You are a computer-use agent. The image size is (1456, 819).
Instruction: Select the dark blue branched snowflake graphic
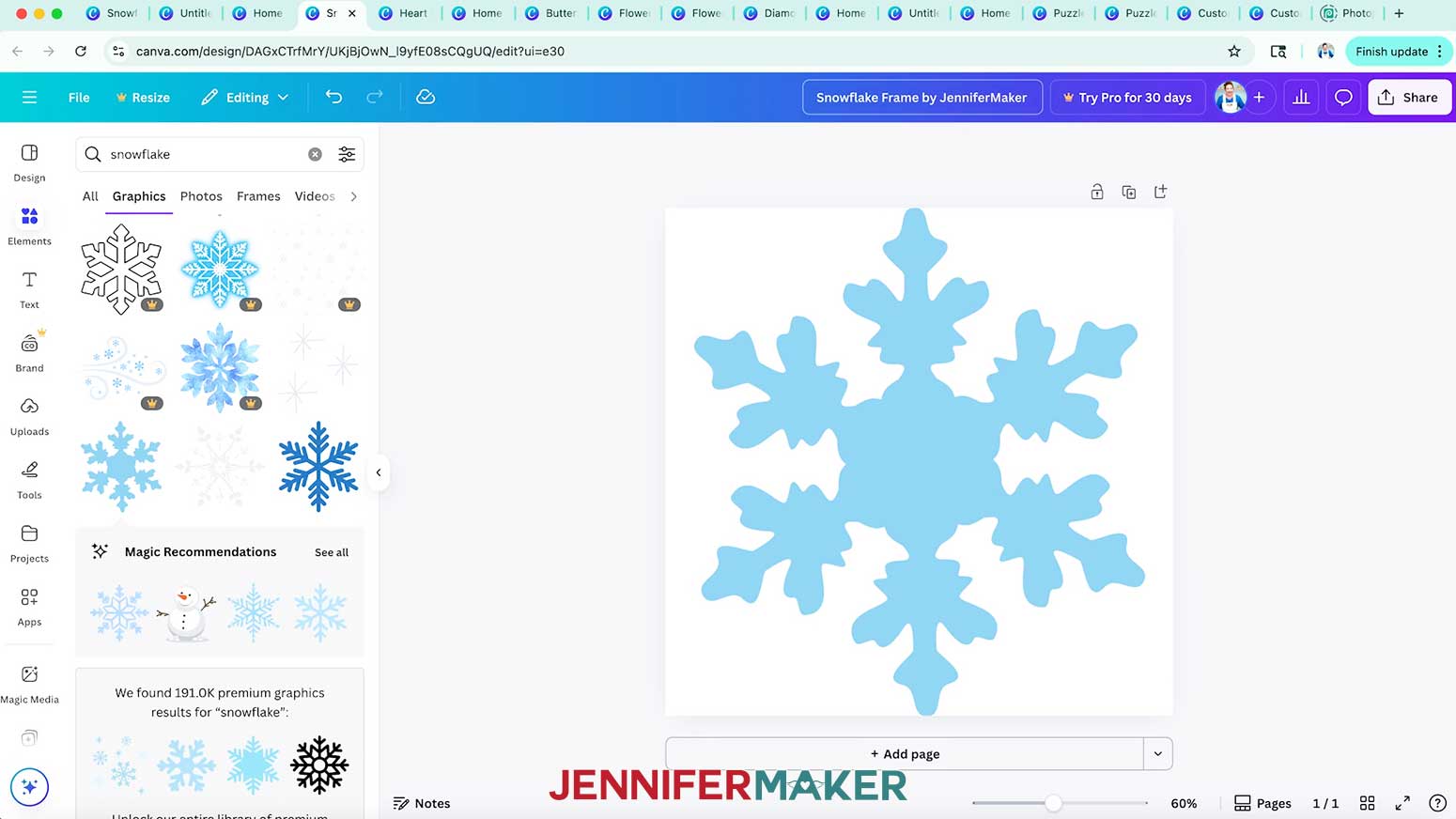[318, 466]
